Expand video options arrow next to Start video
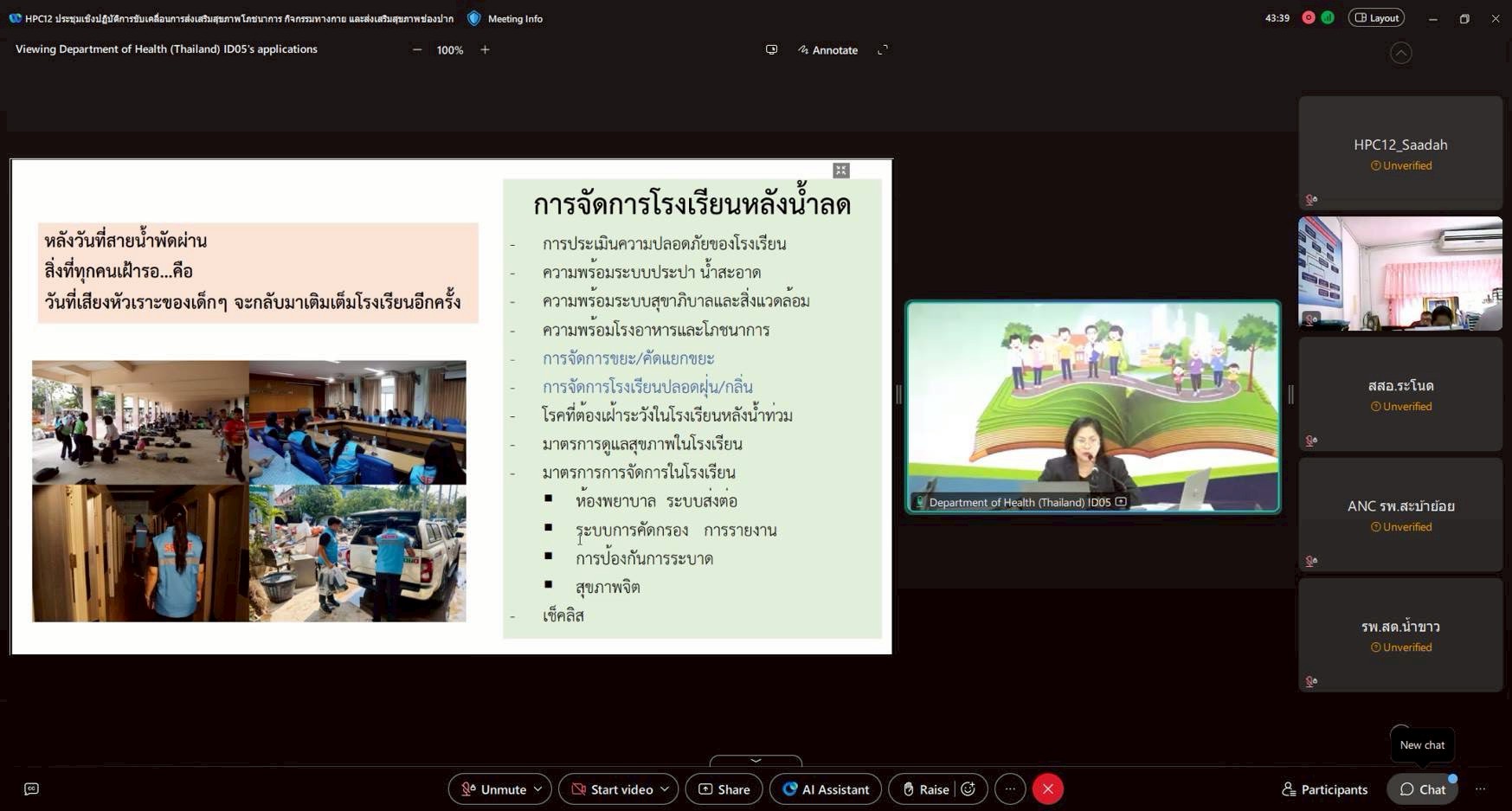Viewport: 1512px width, 811px height. point(665,789)
